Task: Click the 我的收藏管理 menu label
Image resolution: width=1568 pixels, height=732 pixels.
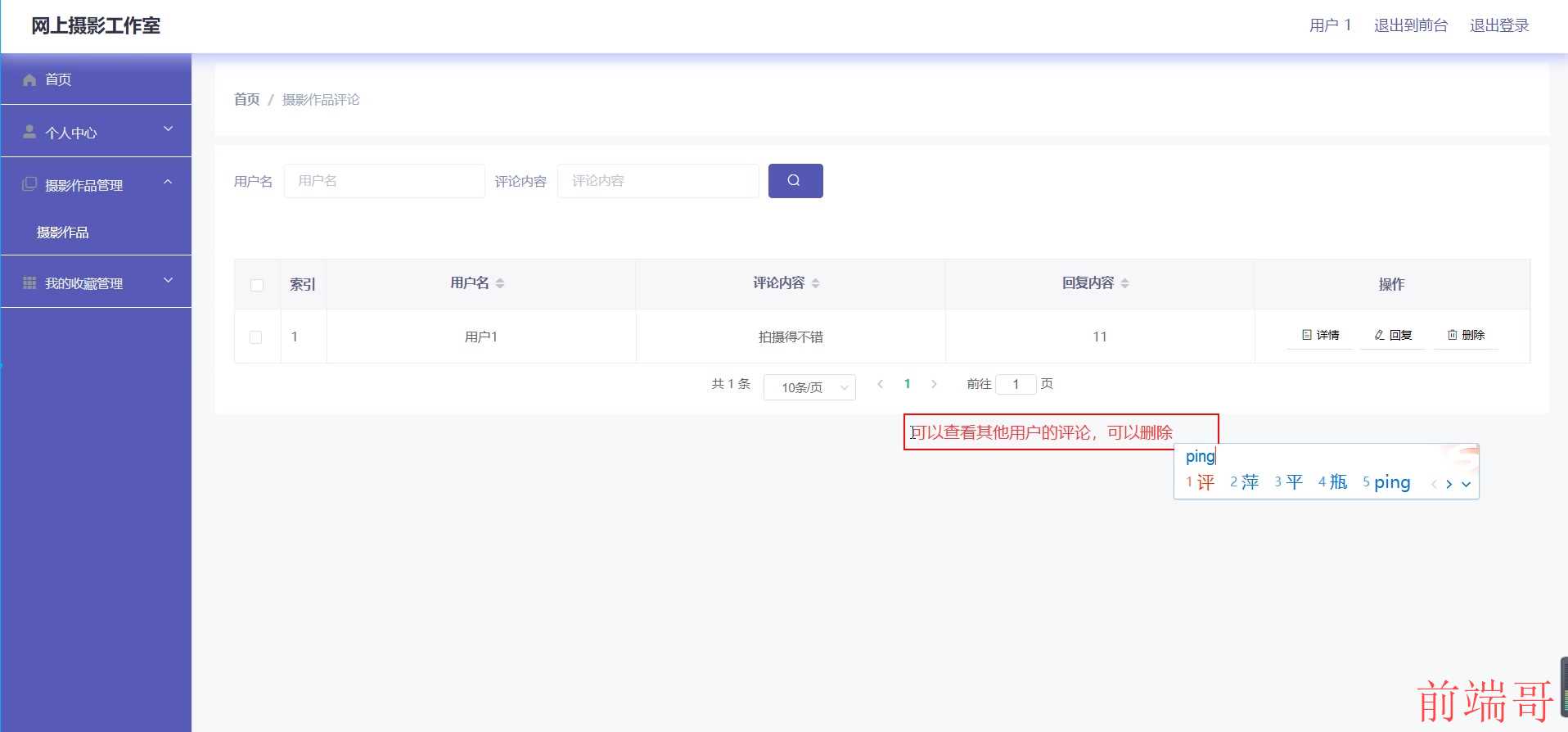Action: coord(84,283)
